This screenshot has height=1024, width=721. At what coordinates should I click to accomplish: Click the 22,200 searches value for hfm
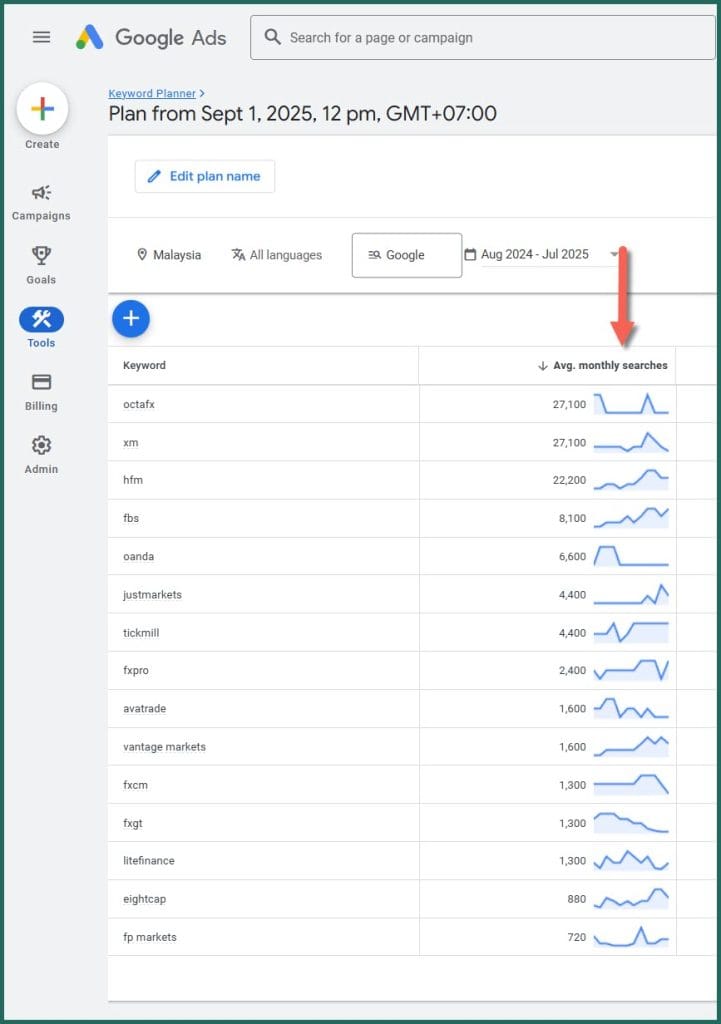click(x=569, y=481)
